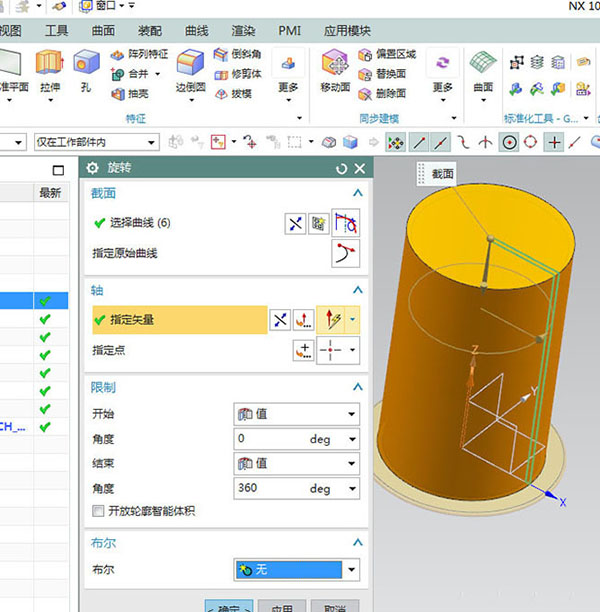Open the end angle 360 dropdown arrow
The height and width of the screenshot is (612, 600).
(x=352, y=489)
